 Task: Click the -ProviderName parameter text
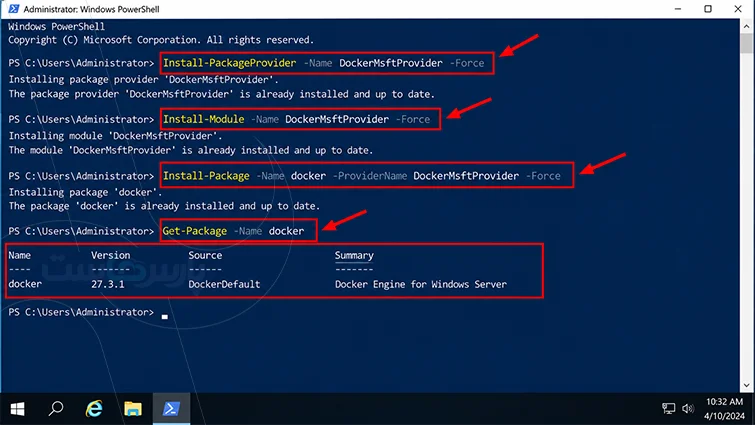(x=370, y=176)
